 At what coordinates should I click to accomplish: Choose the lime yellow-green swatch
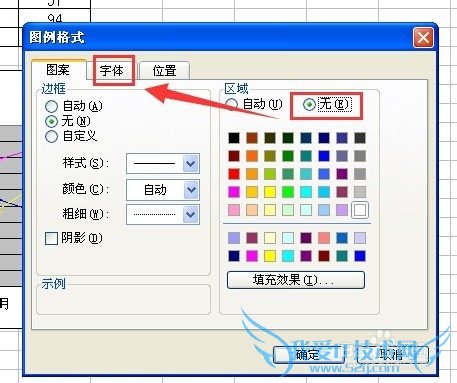click(270, 174)
